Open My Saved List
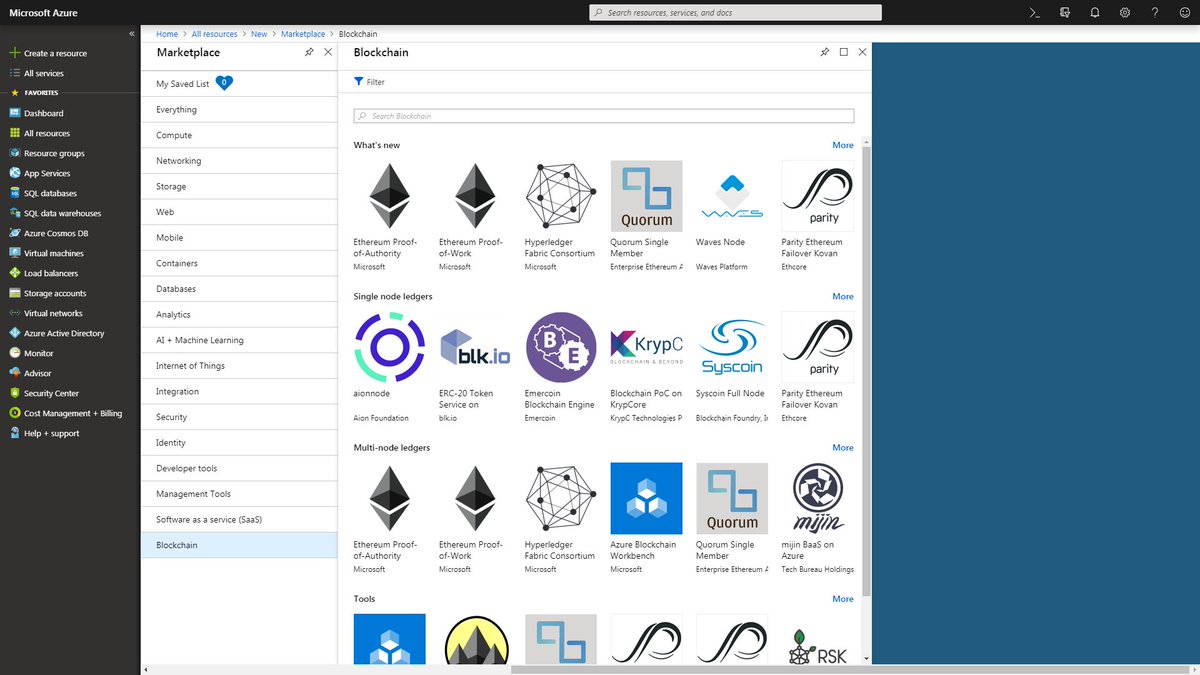 [x=240, y=84]
